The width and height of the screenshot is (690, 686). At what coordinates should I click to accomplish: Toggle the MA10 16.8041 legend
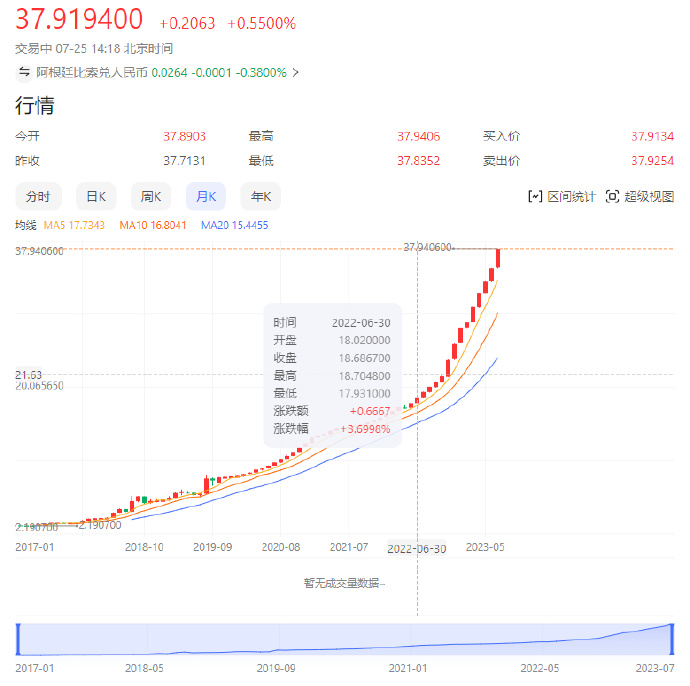[153, 226]
